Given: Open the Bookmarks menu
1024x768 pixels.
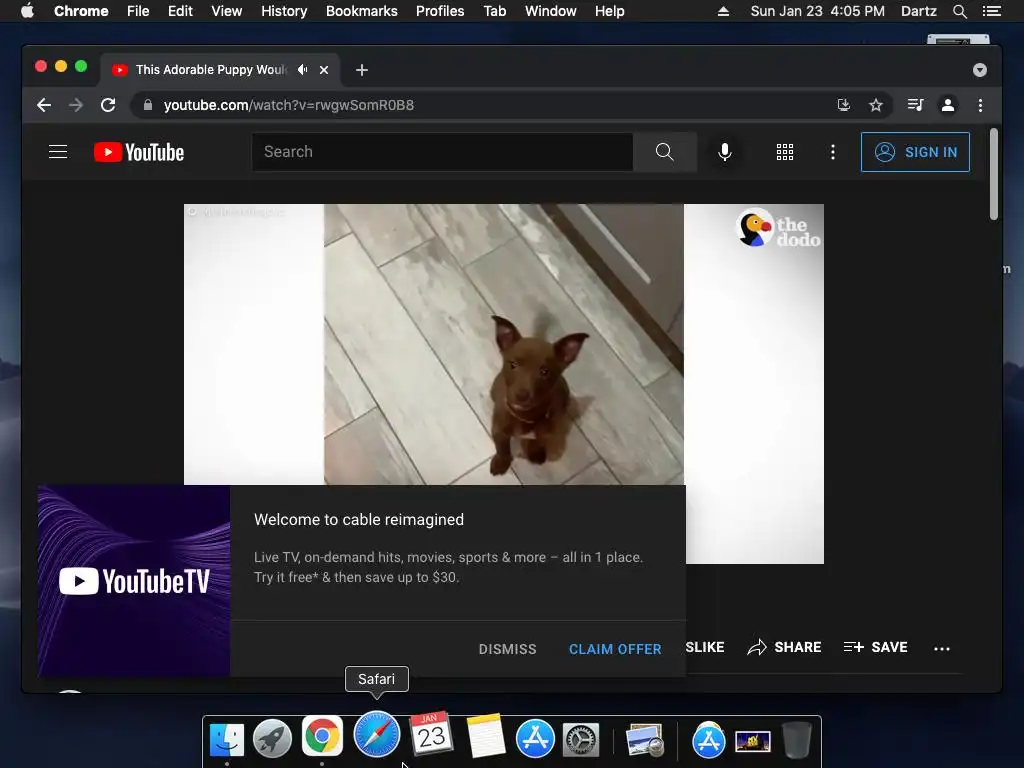Looking at the screenshot, I should coord(362,11).
